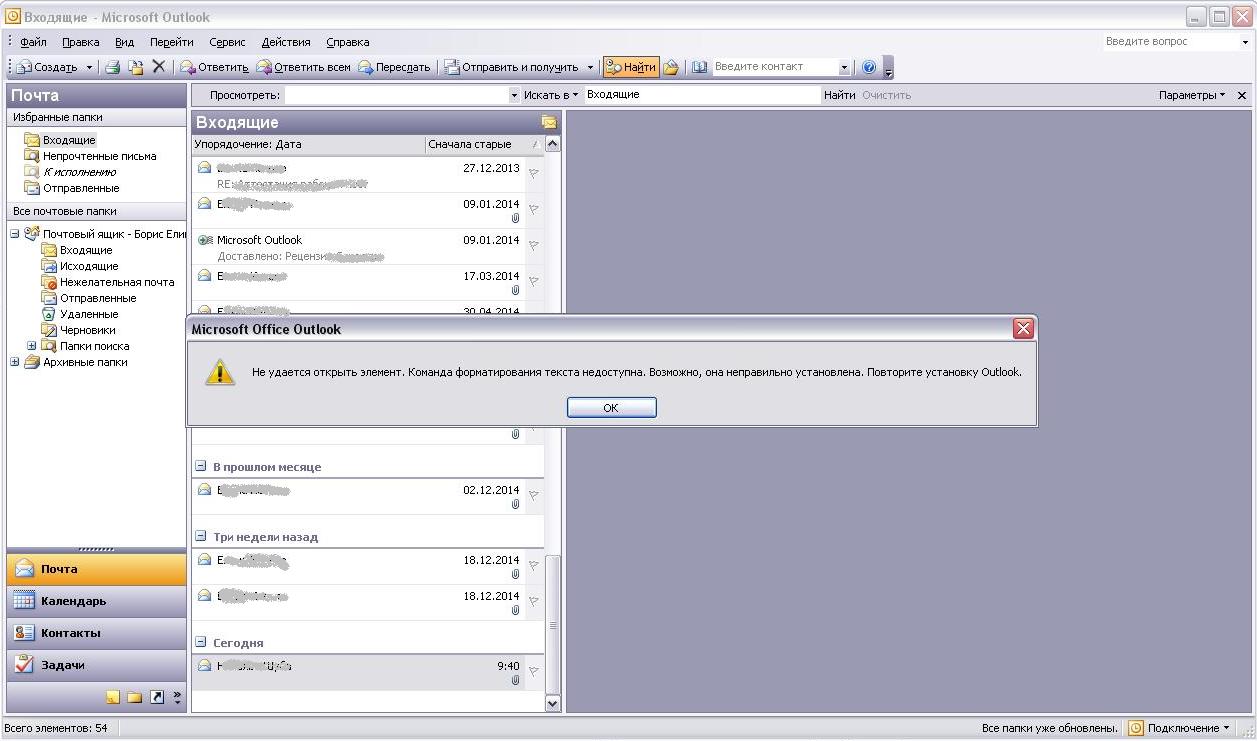Open the Действия menu
Viewport: 1257px width, 741px height.
click(286, 42)
